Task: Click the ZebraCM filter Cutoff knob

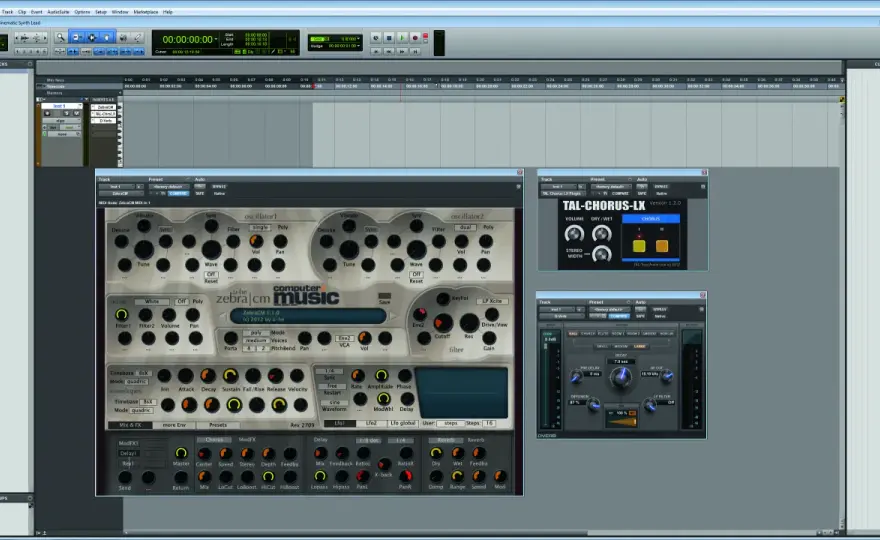Action: click(443, 322)
